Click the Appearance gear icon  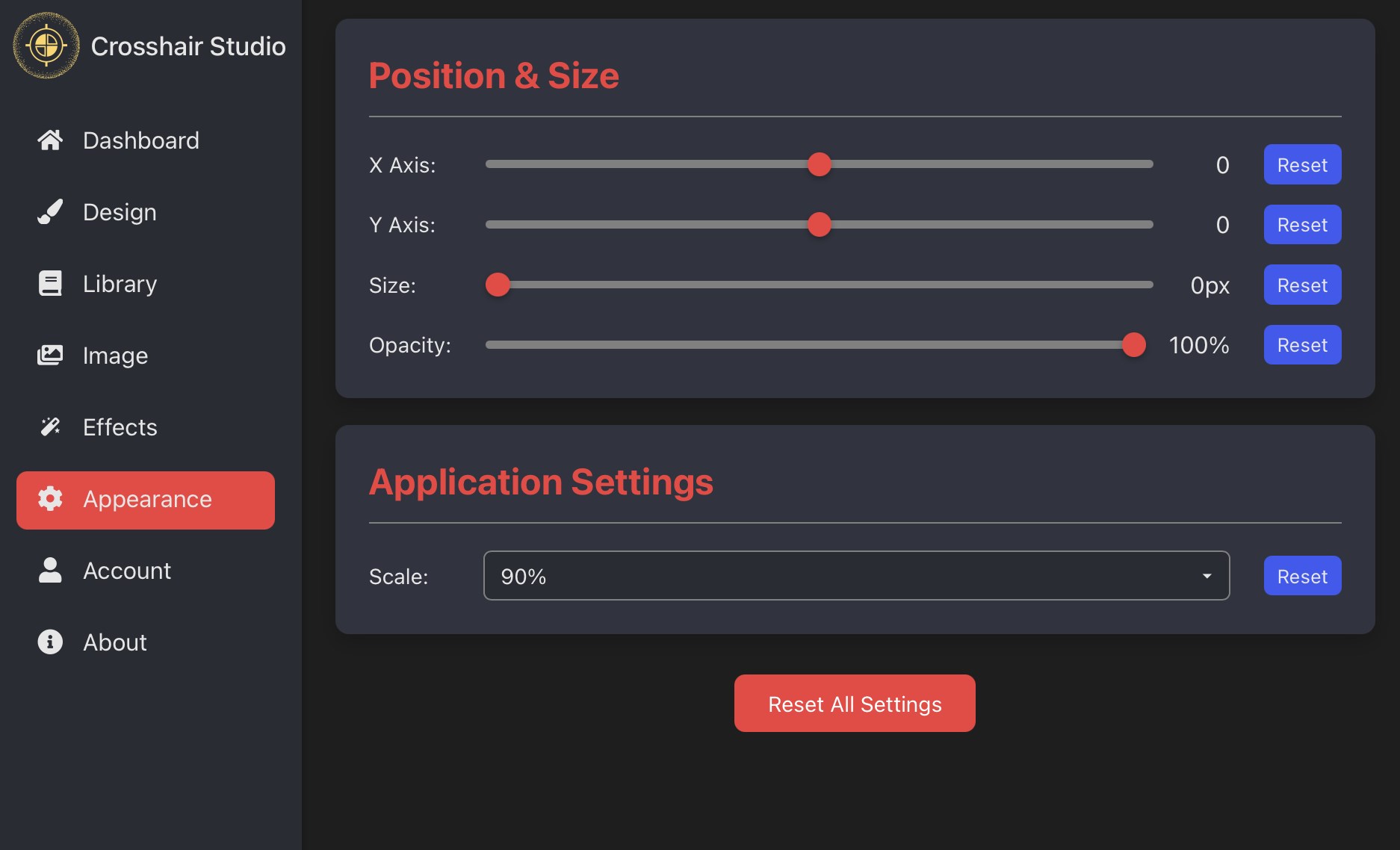[49, 499]
